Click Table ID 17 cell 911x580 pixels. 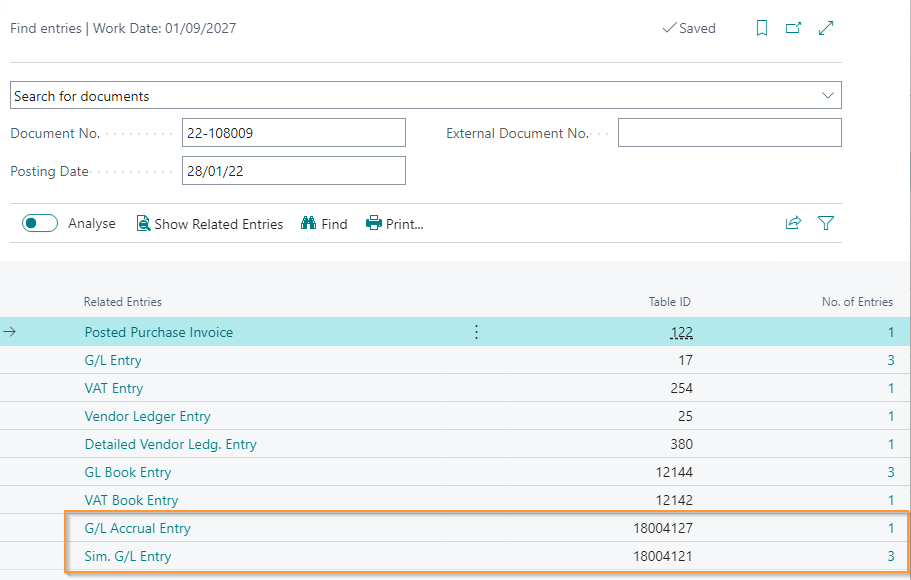pyautogui.click(x=686, y=360)
